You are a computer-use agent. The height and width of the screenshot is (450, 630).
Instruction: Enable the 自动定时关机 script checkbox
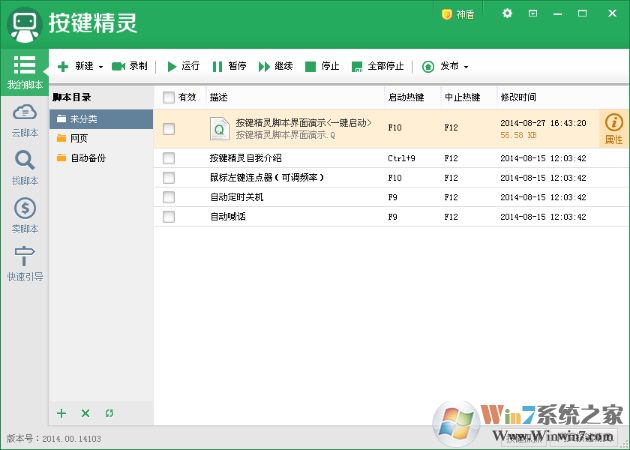click(x=168, y=197)
